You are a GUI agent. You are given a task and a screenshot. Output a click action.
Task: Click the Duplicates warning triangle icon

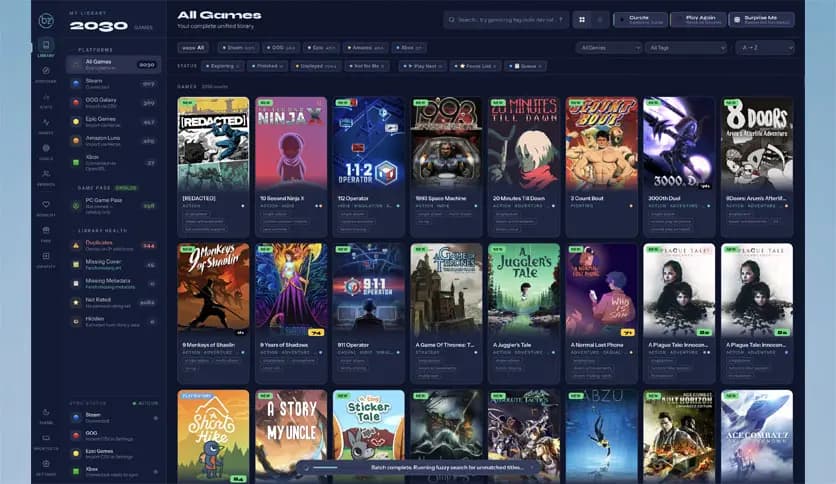click(76, 246)
